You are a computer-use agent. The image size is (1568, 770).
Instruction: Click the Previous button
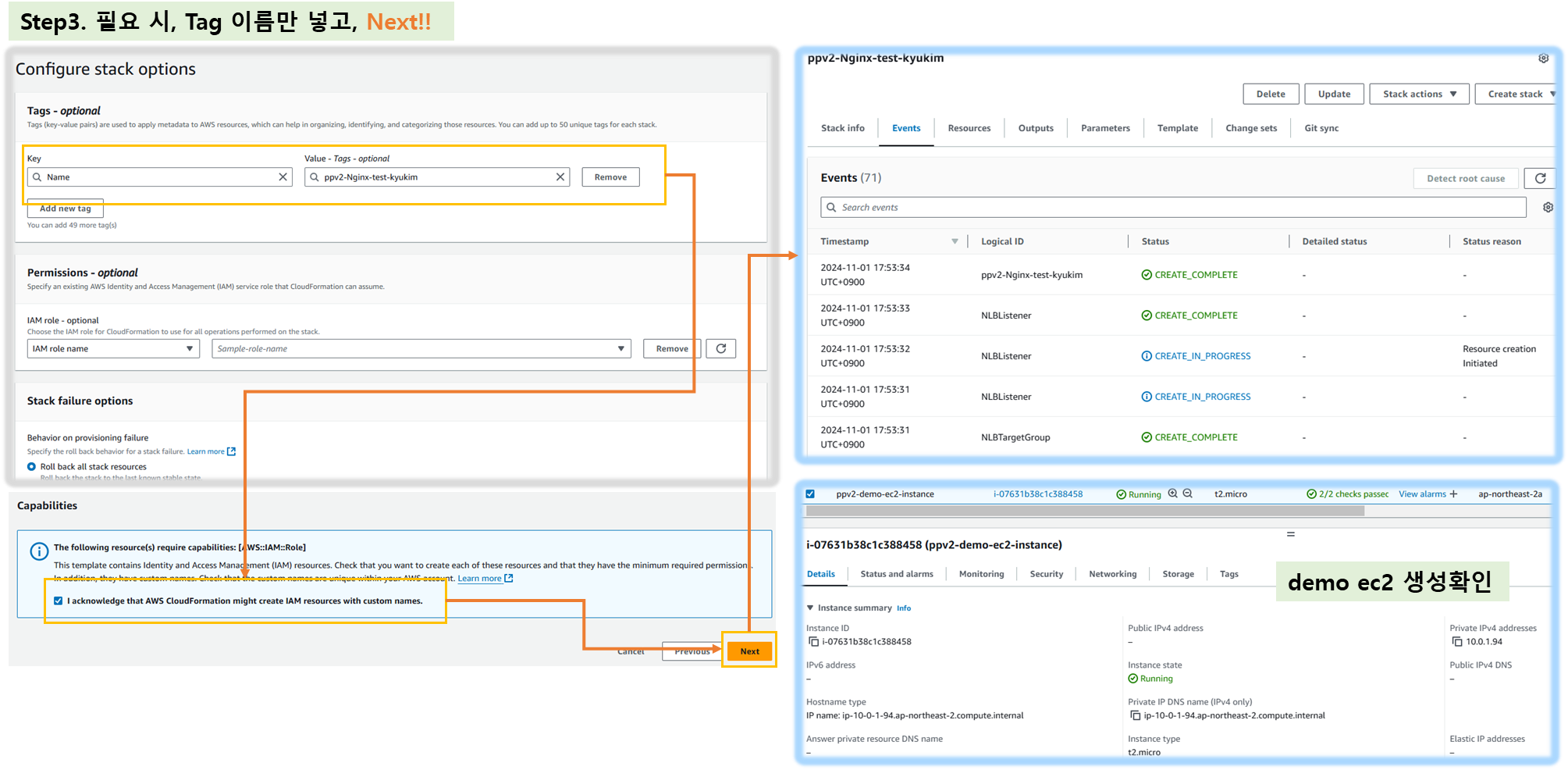[692, 651]
